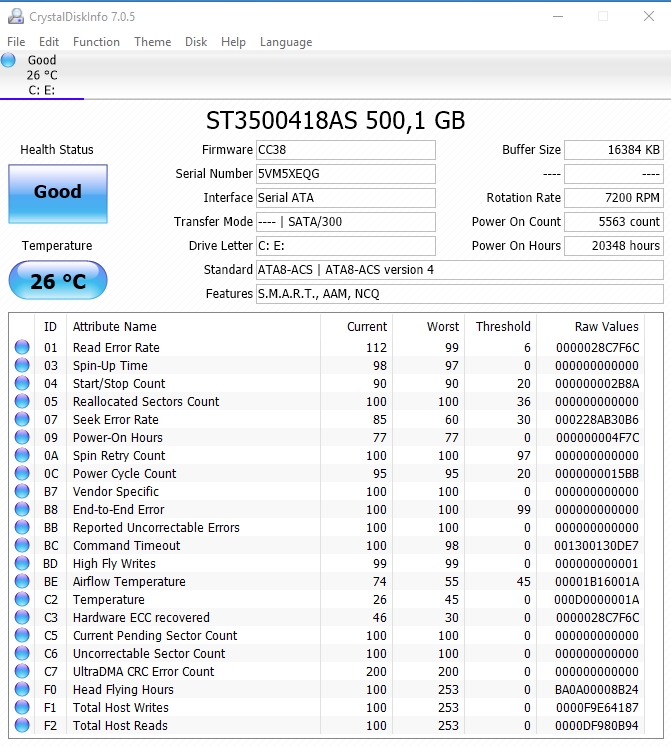Open the Language menu

pyautogui.click(x=286, y=42)
